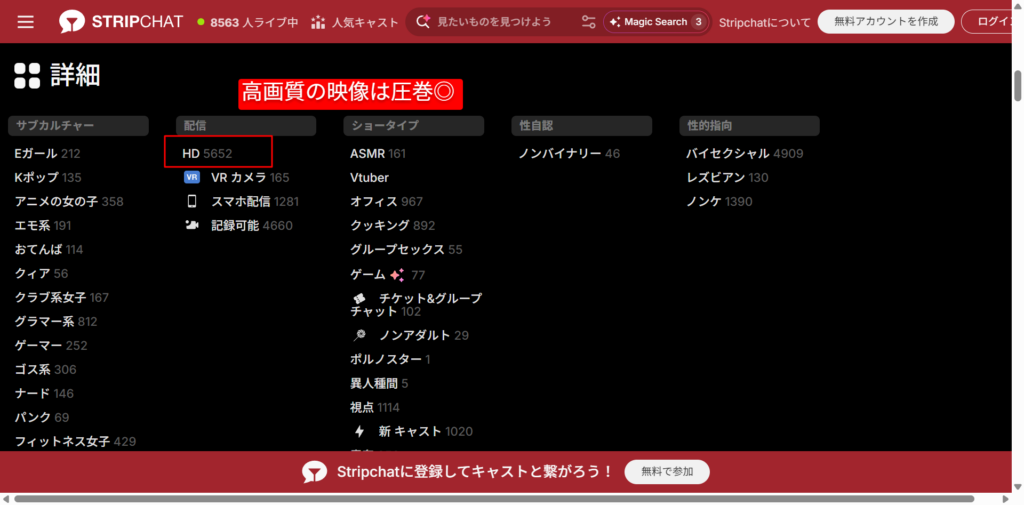Open the パンク category
Viewport: 1024px width, 505px height.
[42, 417]
